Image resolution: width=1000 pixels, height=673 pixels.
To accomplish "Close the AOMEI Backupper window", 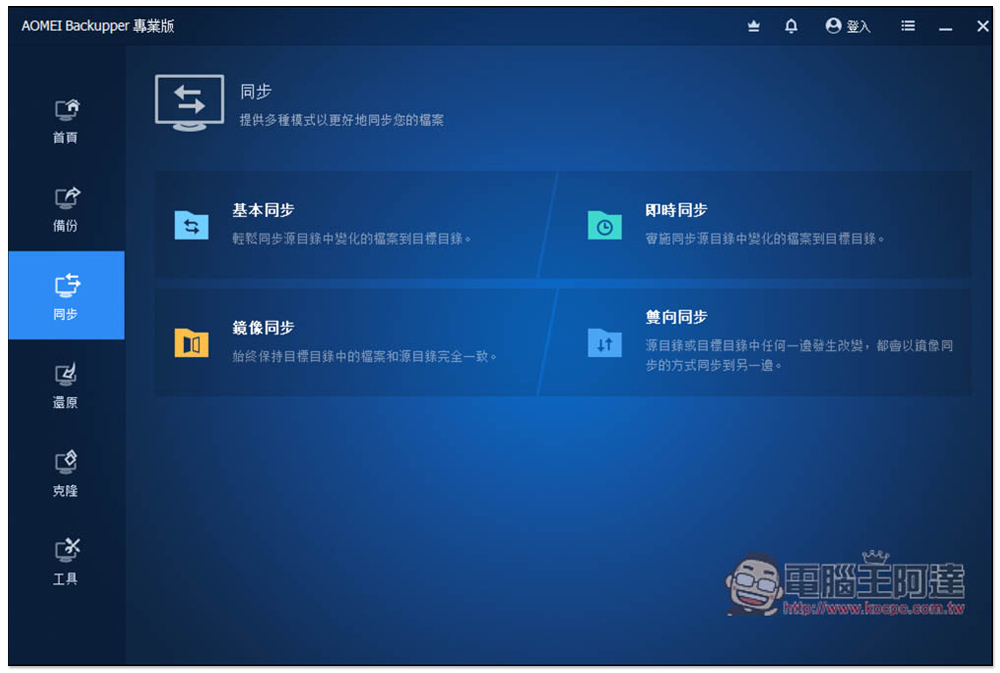I will coord(982,26).
